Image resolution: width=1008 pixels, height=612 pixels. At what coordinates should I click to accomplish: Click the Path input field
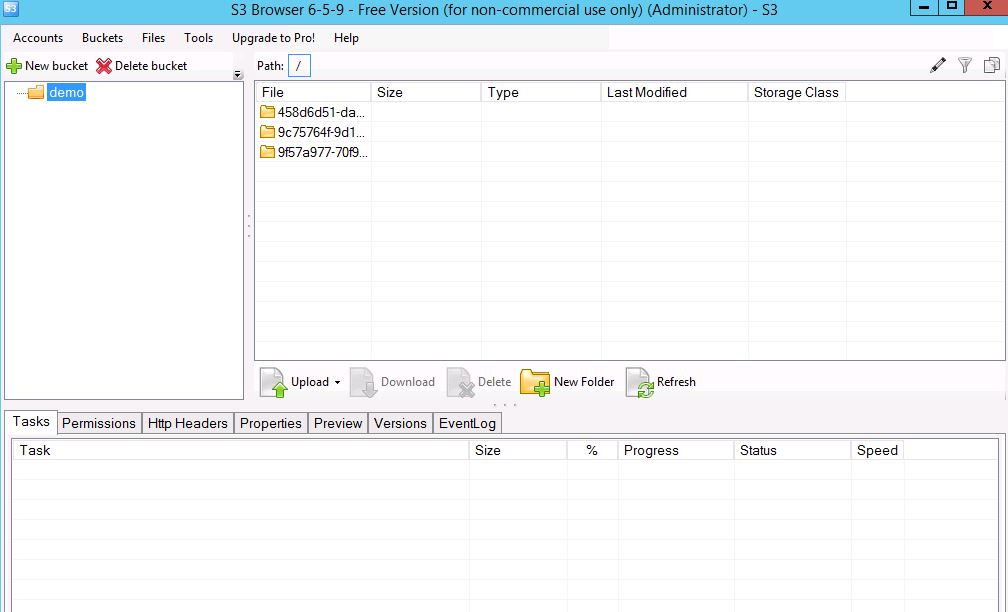pos(300,66)
